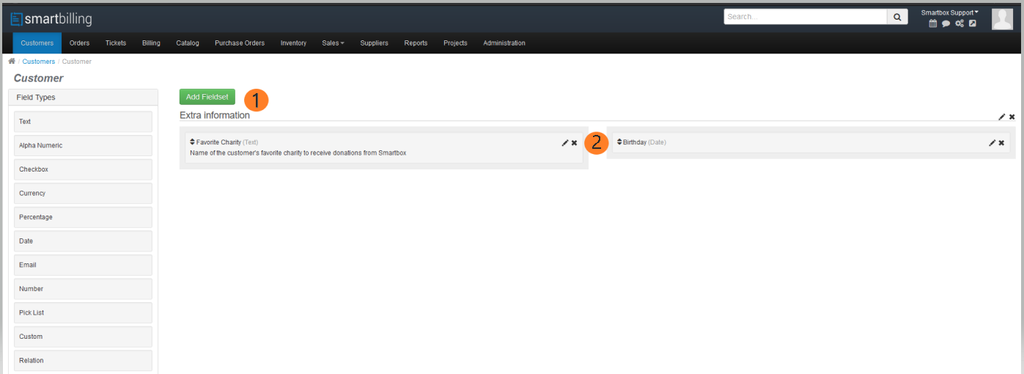Click the Customers breadcrumb link
Image resolution: width=1024 pixels, height=374 pixels.
(39, 61)
